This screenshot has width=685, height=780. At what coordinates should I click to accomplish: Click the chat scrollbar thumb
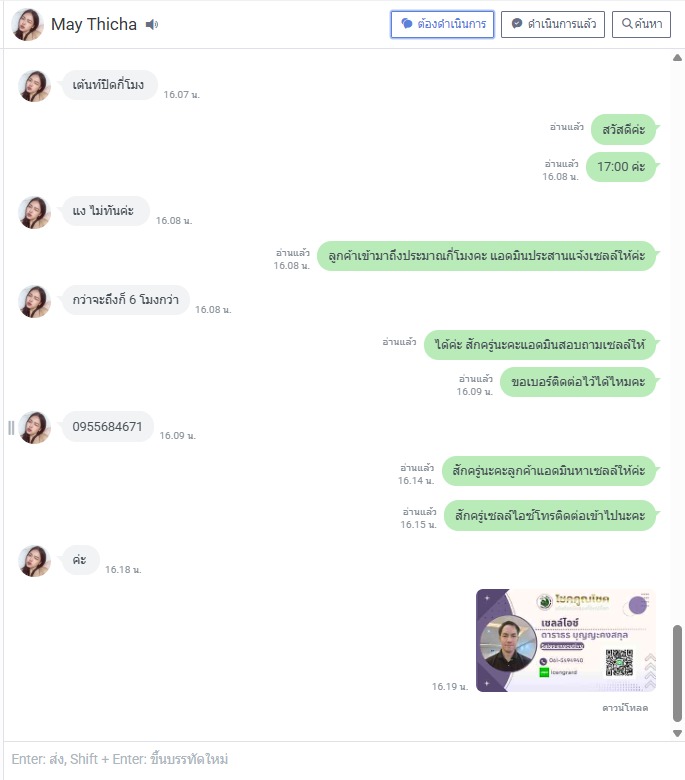(x=677, y=673)
